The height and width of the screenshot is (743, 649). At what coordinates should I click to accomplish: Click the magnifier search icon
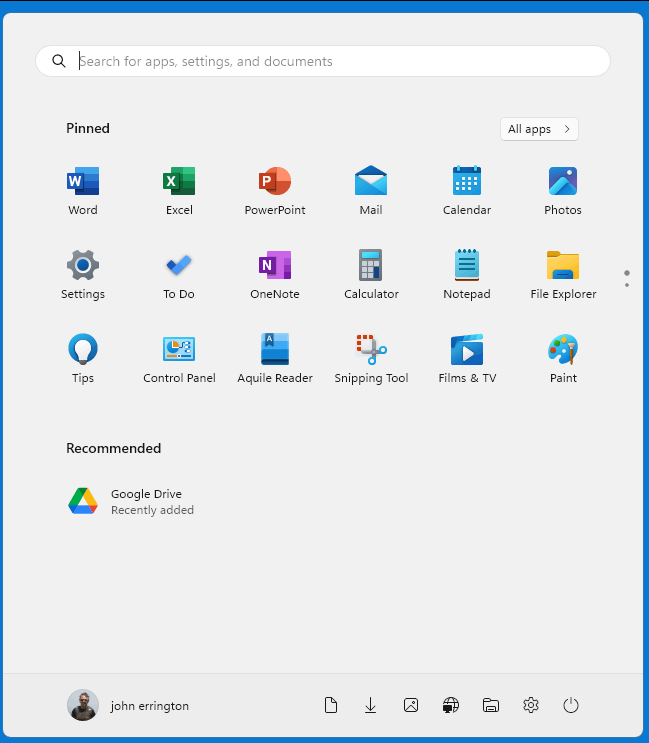(x=59, y=61)
